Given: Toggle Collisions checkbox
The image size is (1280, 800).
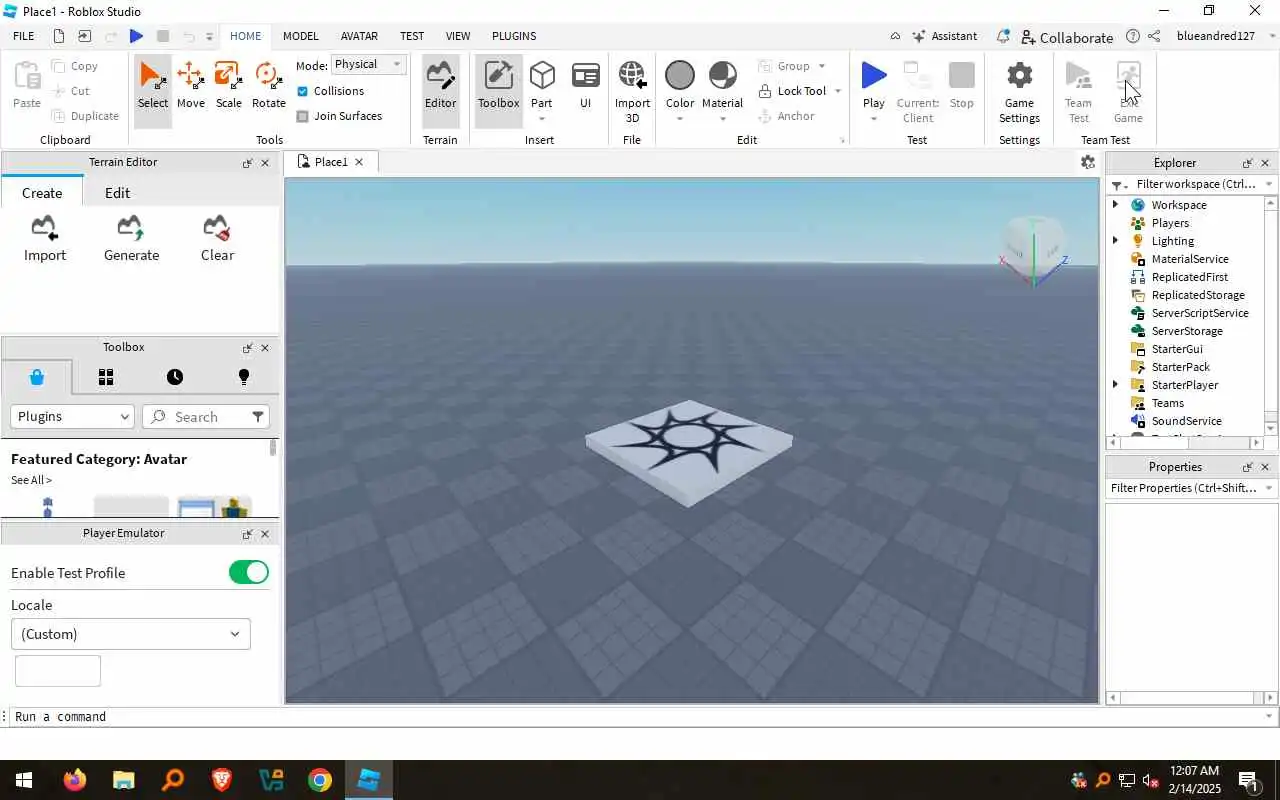Looking at the screenshot, I should [303, 91].
